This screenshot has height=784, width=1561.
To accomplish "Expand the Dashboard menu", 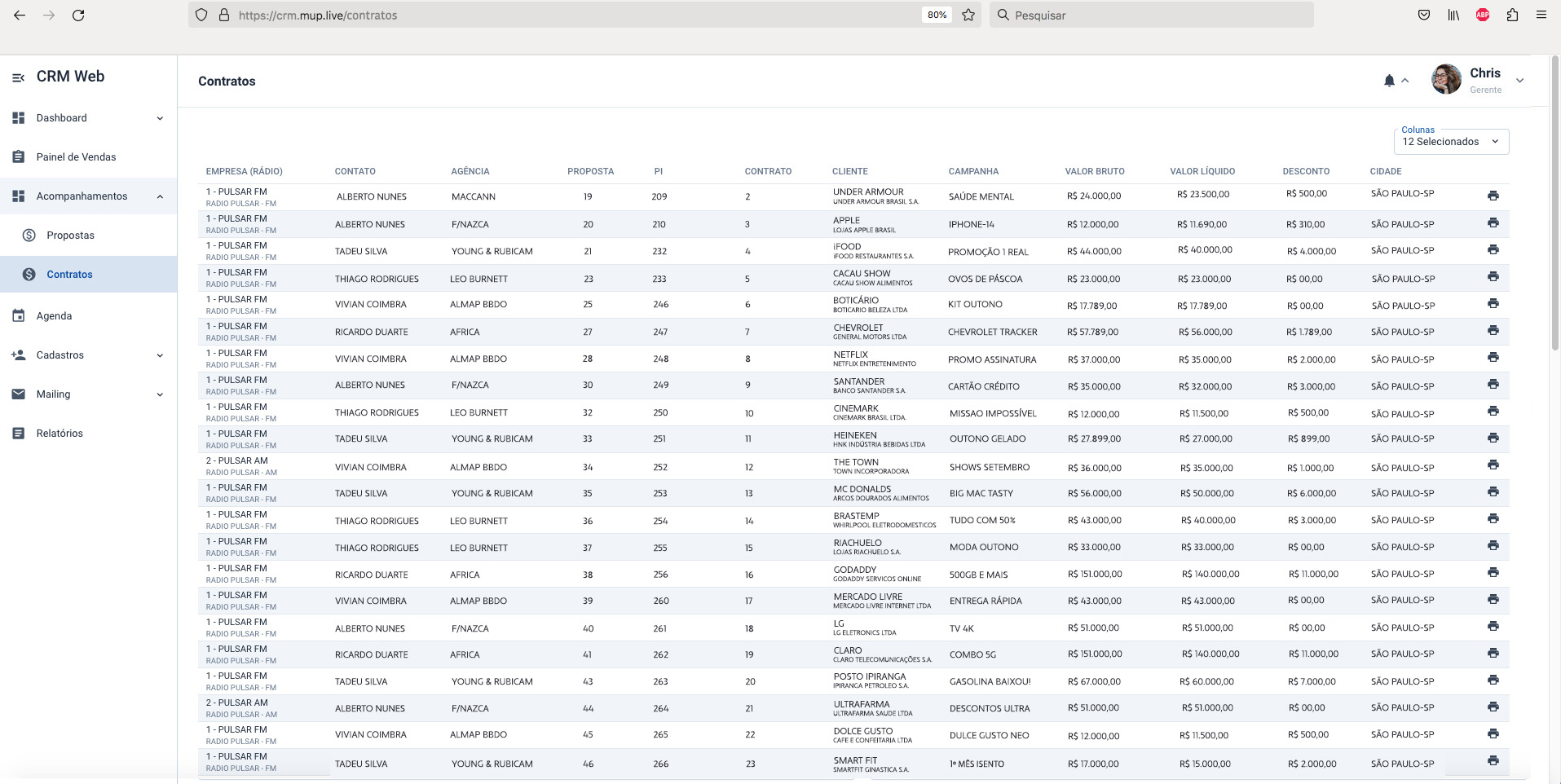I will coord(88,118).
